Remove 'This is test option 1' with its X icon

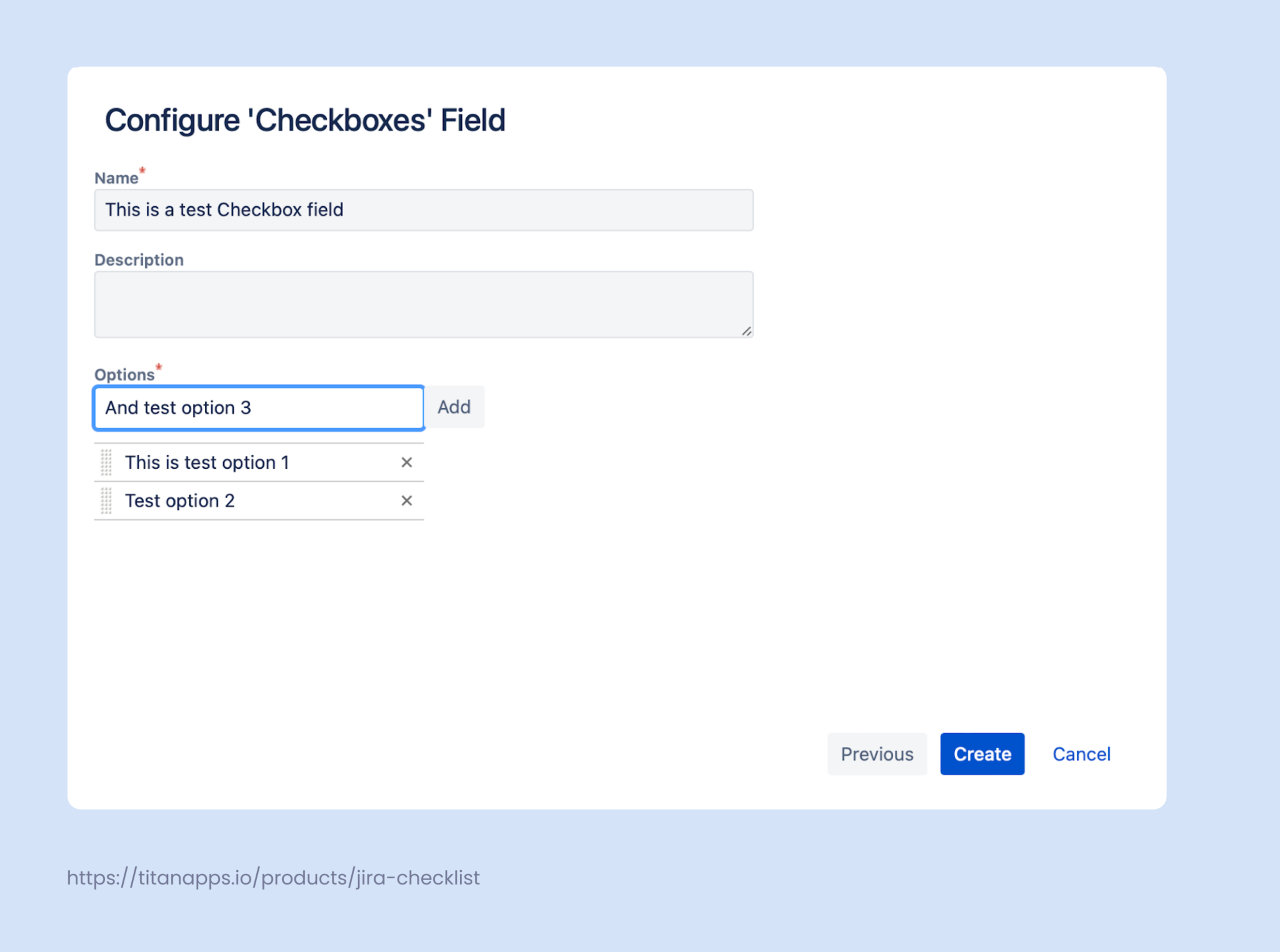coord(407,463)
